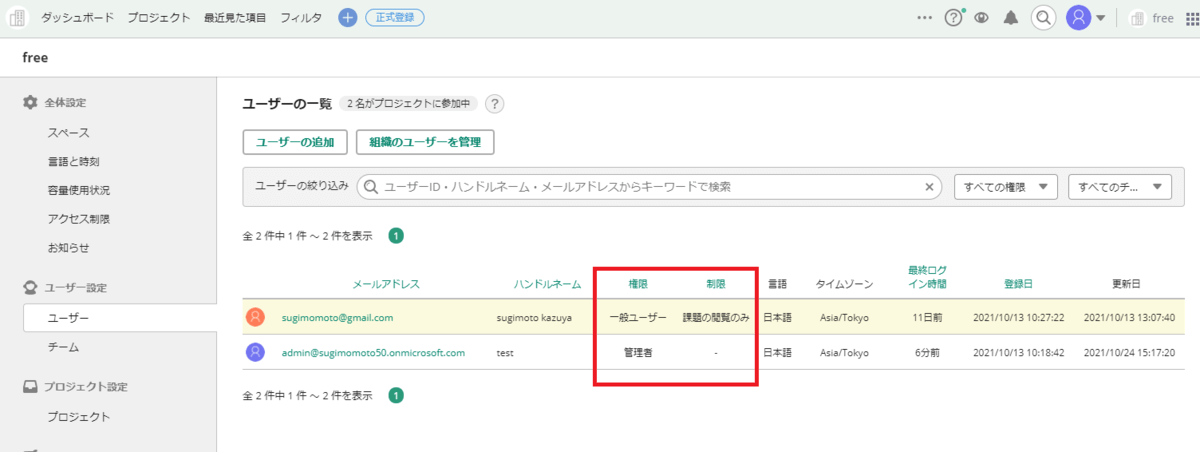Sort by ハンドルネーム column header
Screen dimensions: 1200x452
[547, 284]
